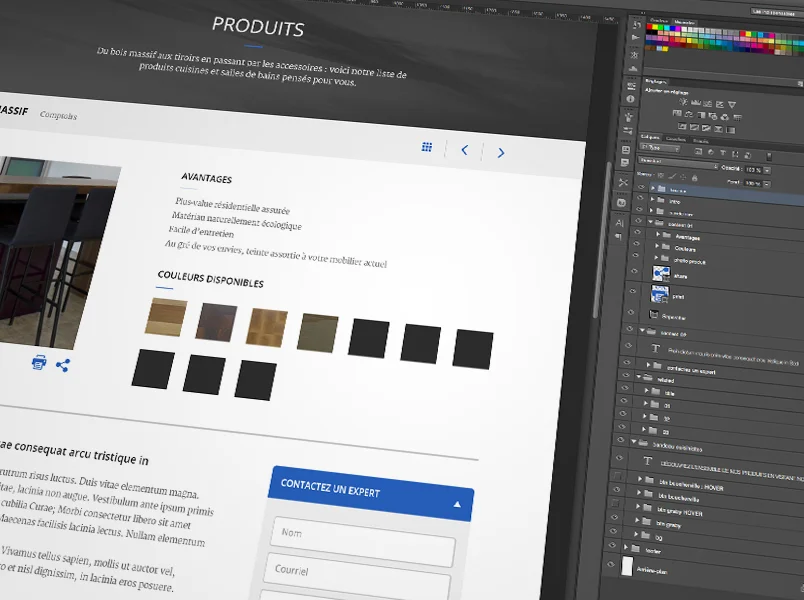
Task: Open the History panel icon in collapsed dock
Action: coord(637,25)
